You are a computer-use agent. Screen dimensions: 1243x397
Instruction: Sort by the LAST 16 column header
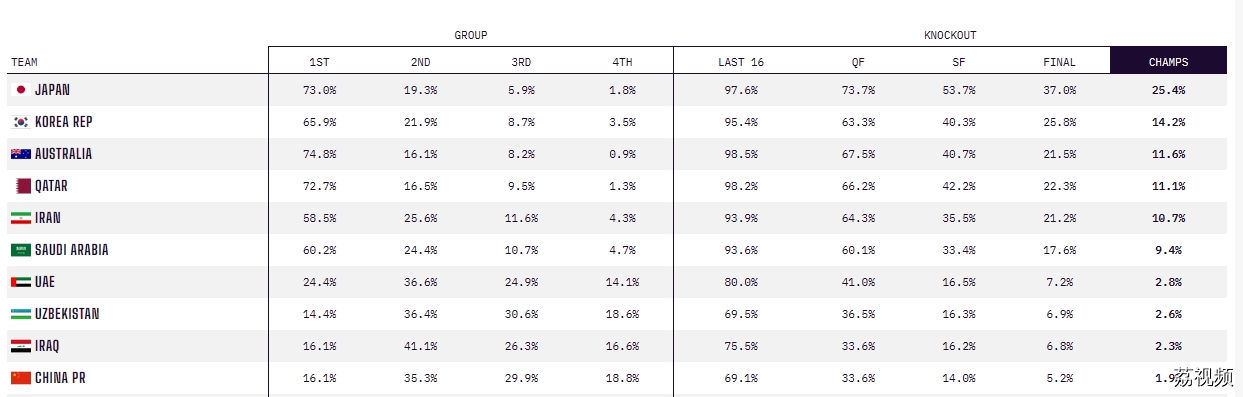(740, 62)
